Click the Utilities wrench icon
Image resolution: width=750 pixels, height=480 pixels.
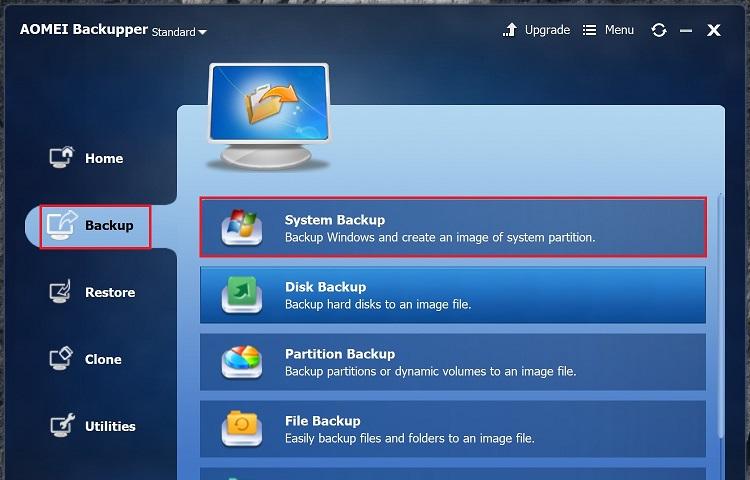pos(62,425)
